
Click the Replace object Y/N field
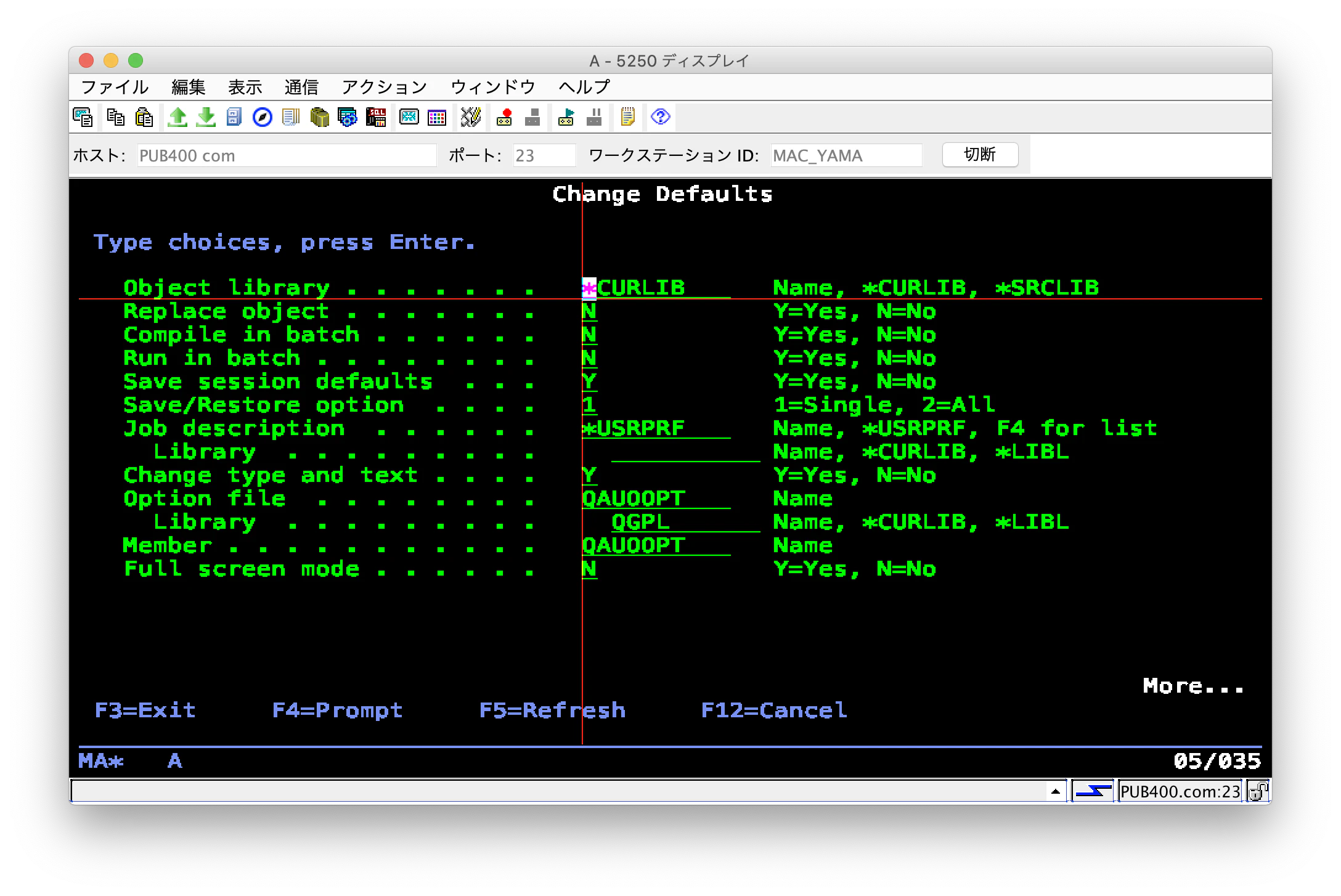[589, 312]
